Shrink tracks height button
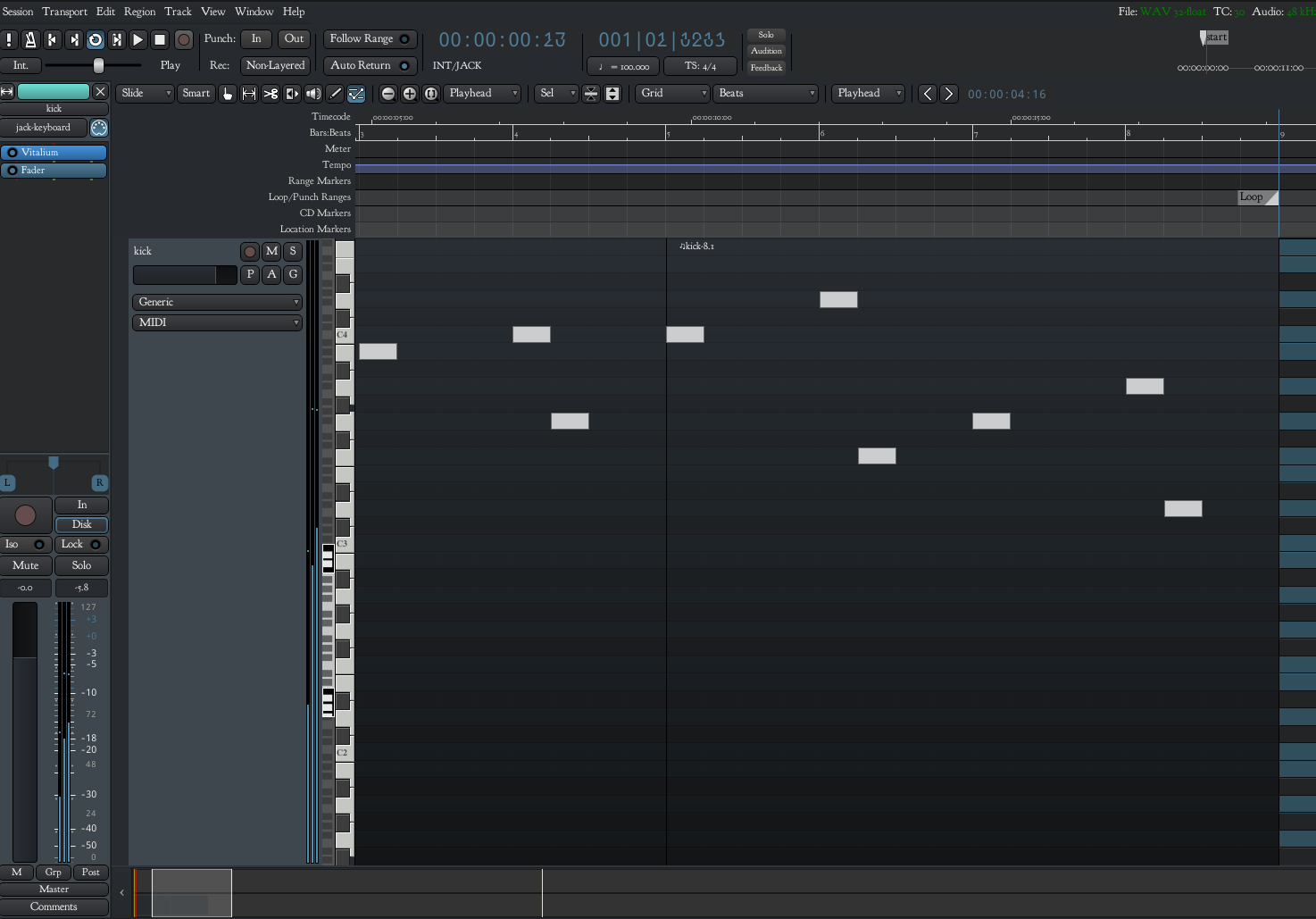Image resolution: width=1316 pixels, height=919 pixels. pyautogui.click(x=591, y=93)
